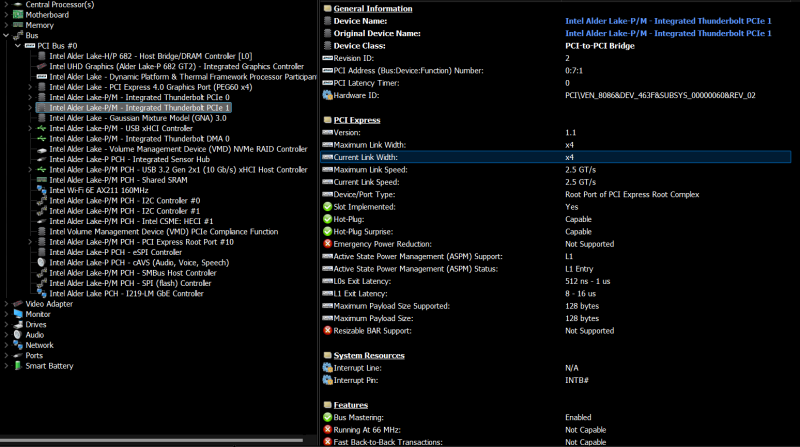The image size is (800, 447).
Task: Collapse the Bus tree node
Action: (6, 35)
